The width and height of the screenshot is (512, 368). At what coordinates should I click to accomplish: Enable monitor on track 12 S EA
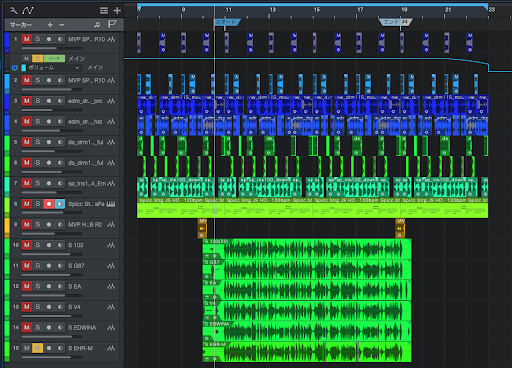60,286
